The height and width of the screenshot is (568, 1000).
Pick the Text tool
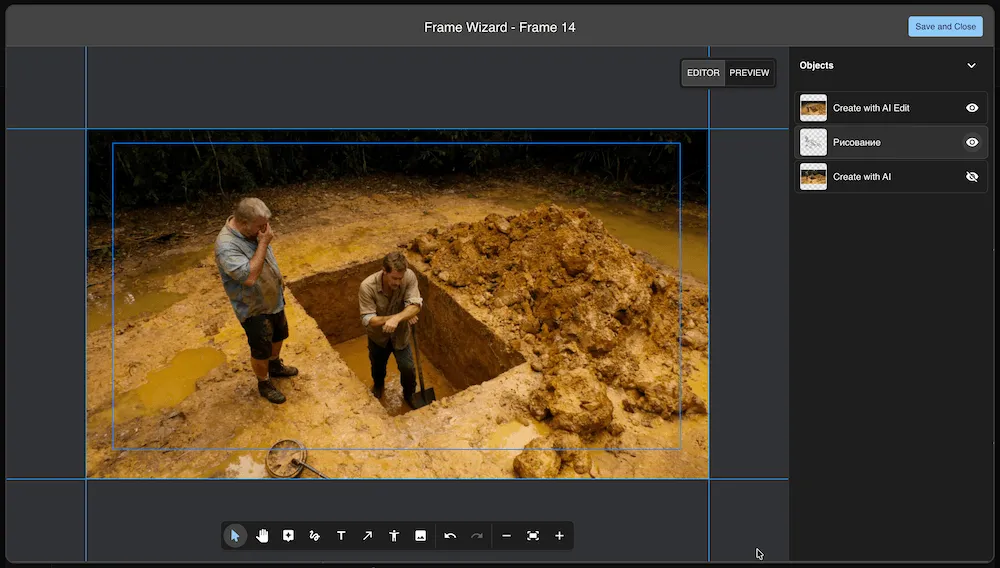tap(341, 536)
